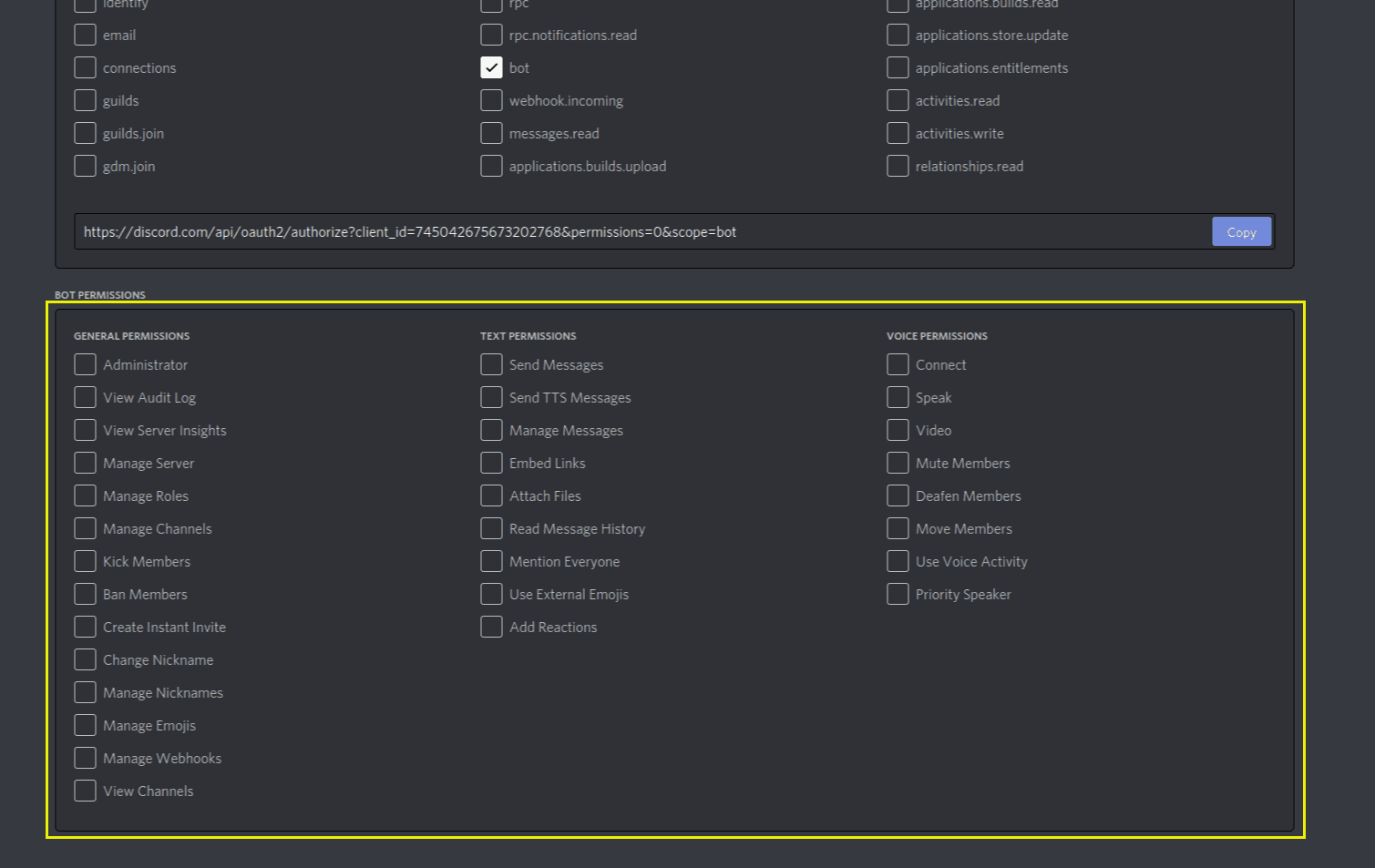The image size is (1375, 868).
Task: Check the Add Reactions permission
Action: click(492, 628)
